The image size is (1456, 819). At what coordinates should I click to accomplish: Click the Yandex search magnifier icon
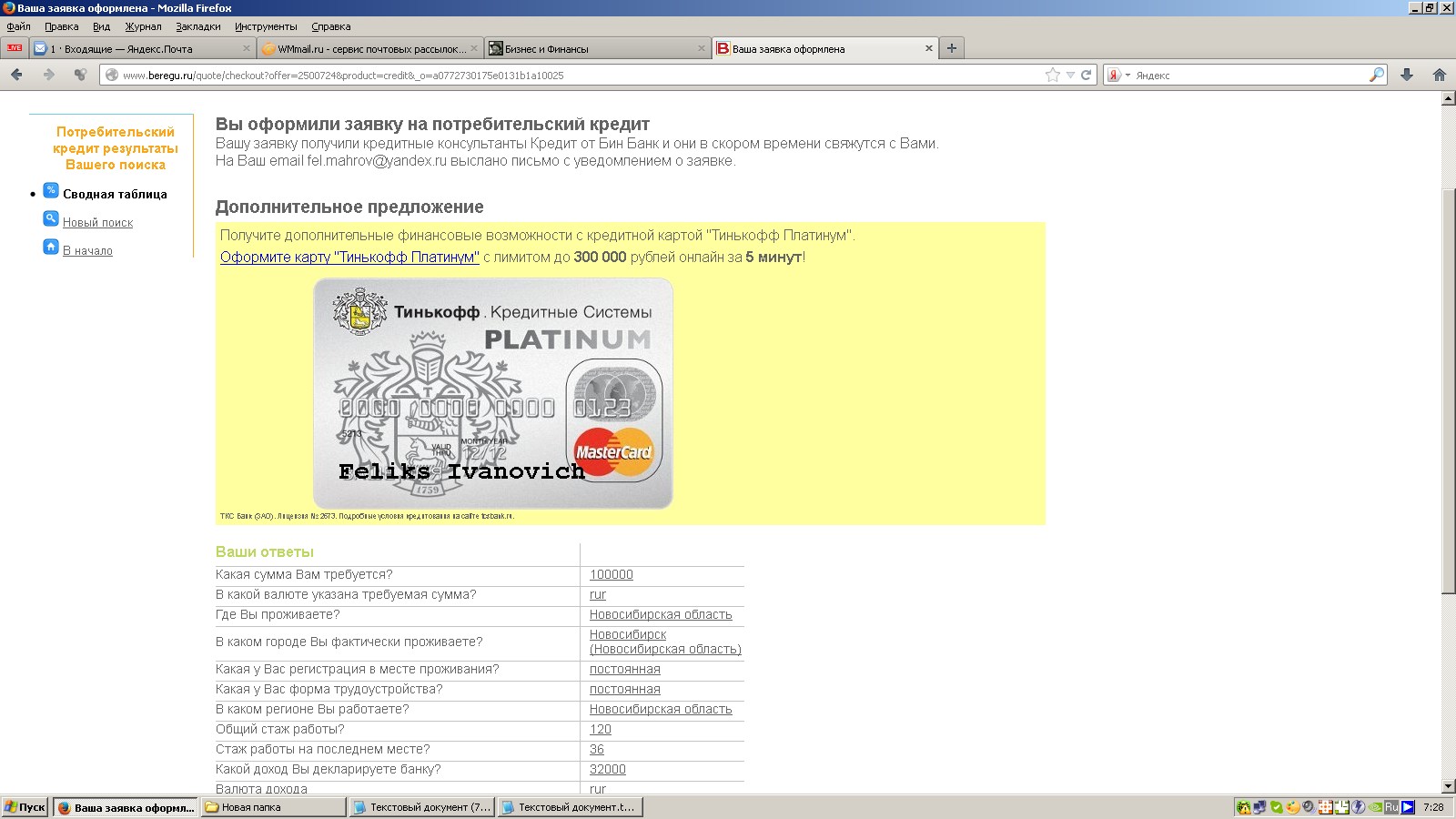(1377, 75)
